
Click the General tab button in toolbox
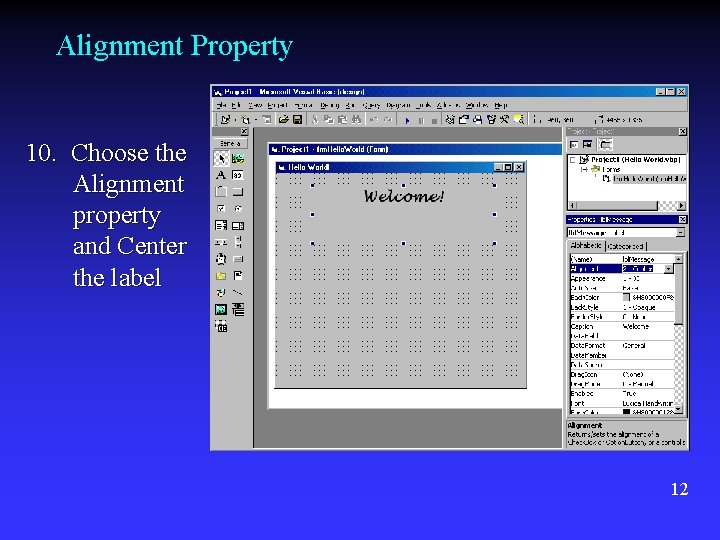pos(230,143)
